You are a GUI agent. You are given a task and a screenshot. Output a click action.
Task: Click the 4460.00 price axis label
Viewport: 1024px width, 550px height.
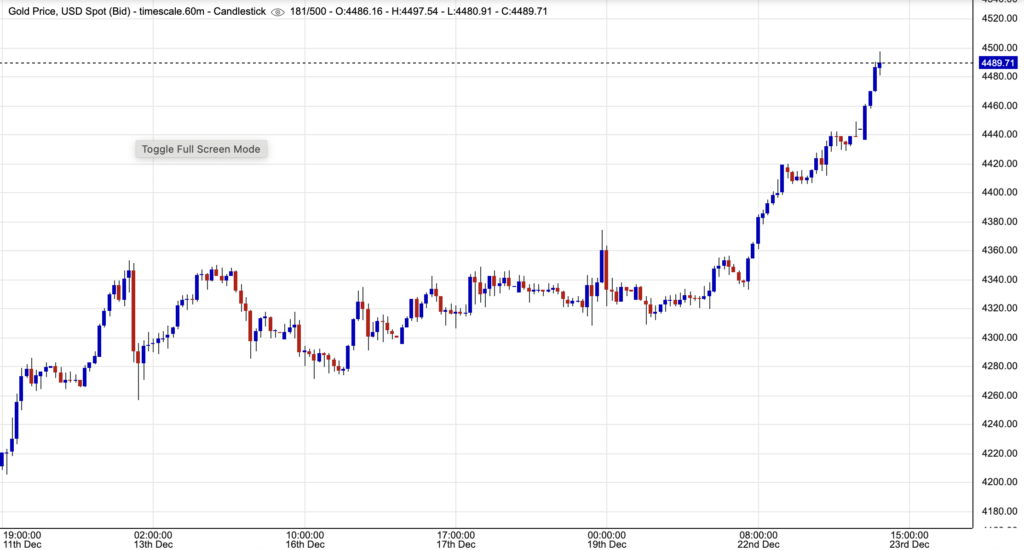tap(999, 105)
